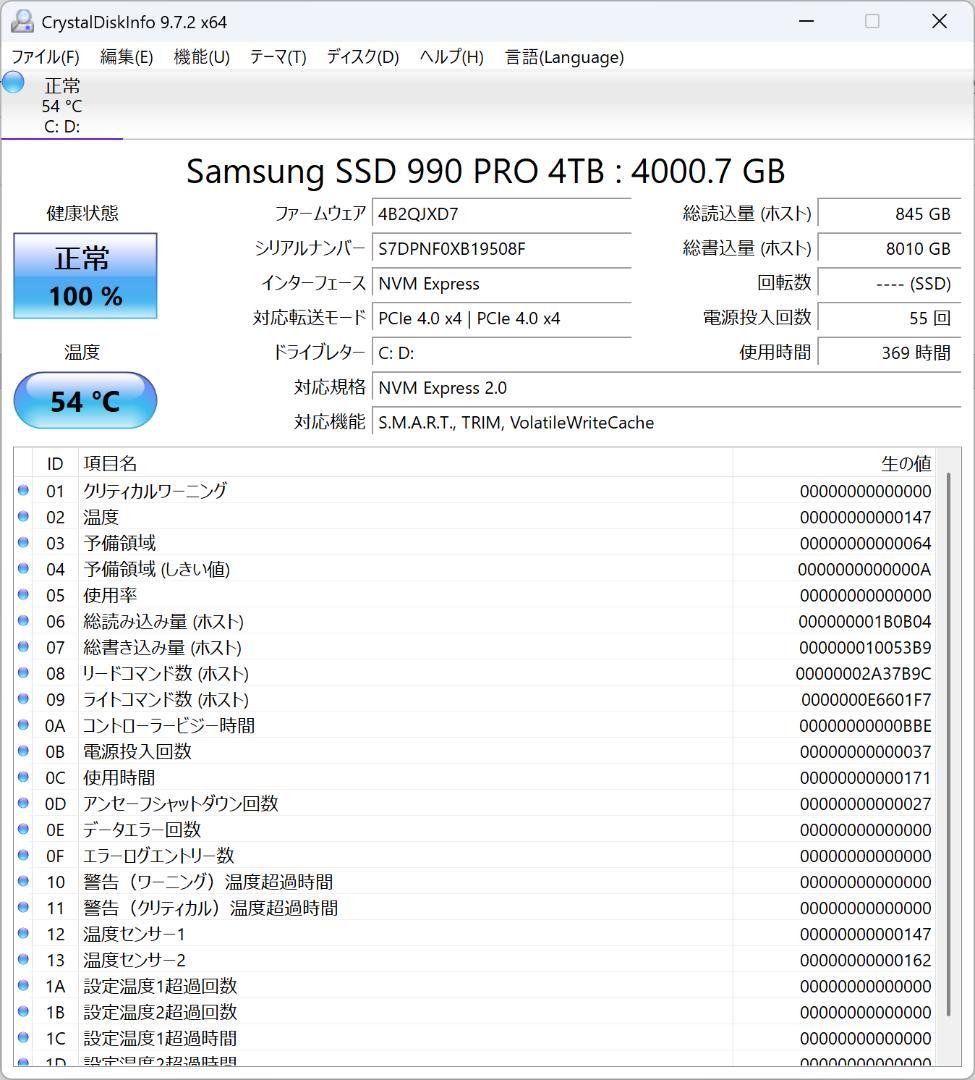Click the blue indicator for the 温度 attribute
The height and width of the screenshot is (1080, 975).
tap(23, 517)
